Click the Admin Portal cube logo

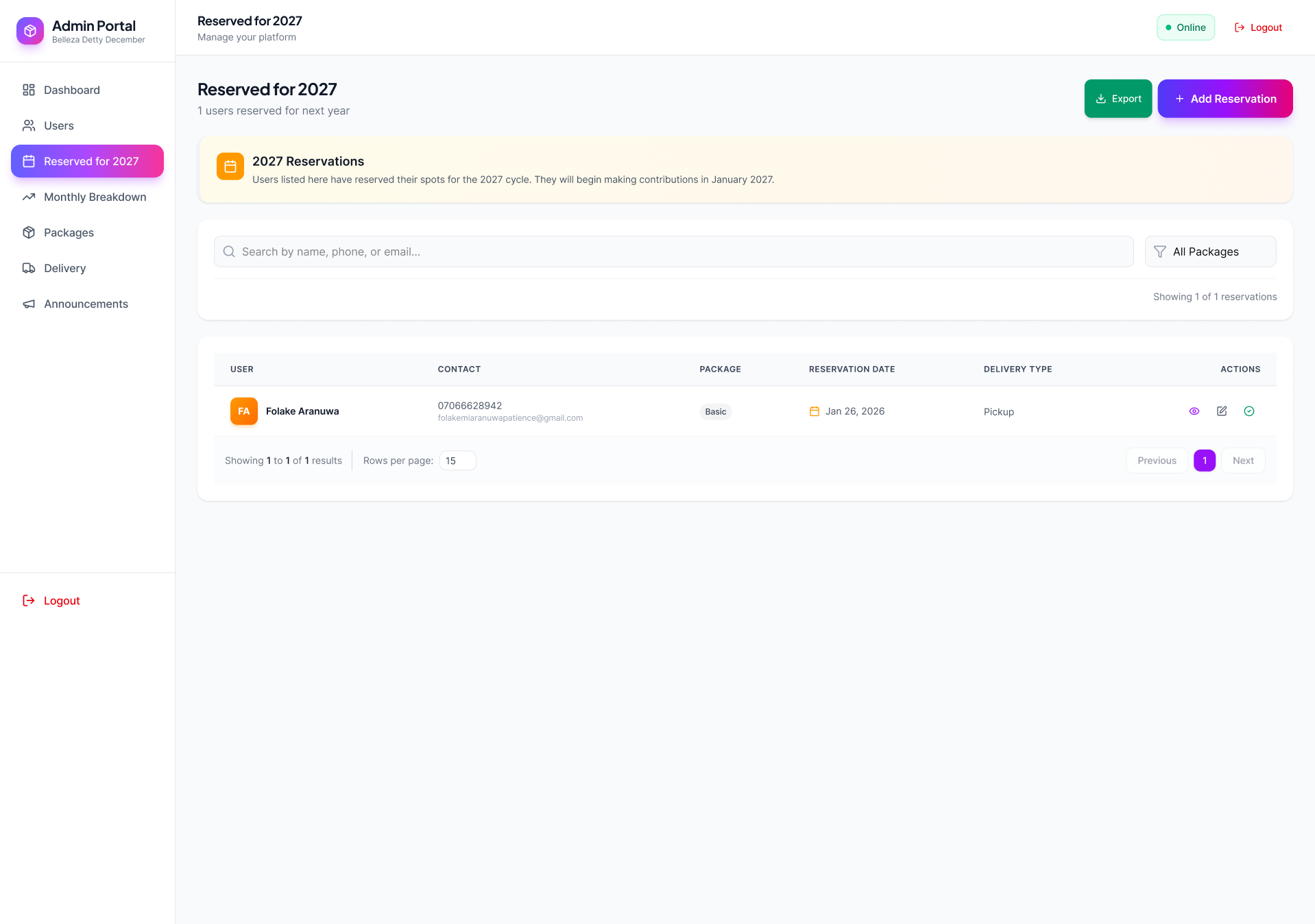tap(30, 31)
